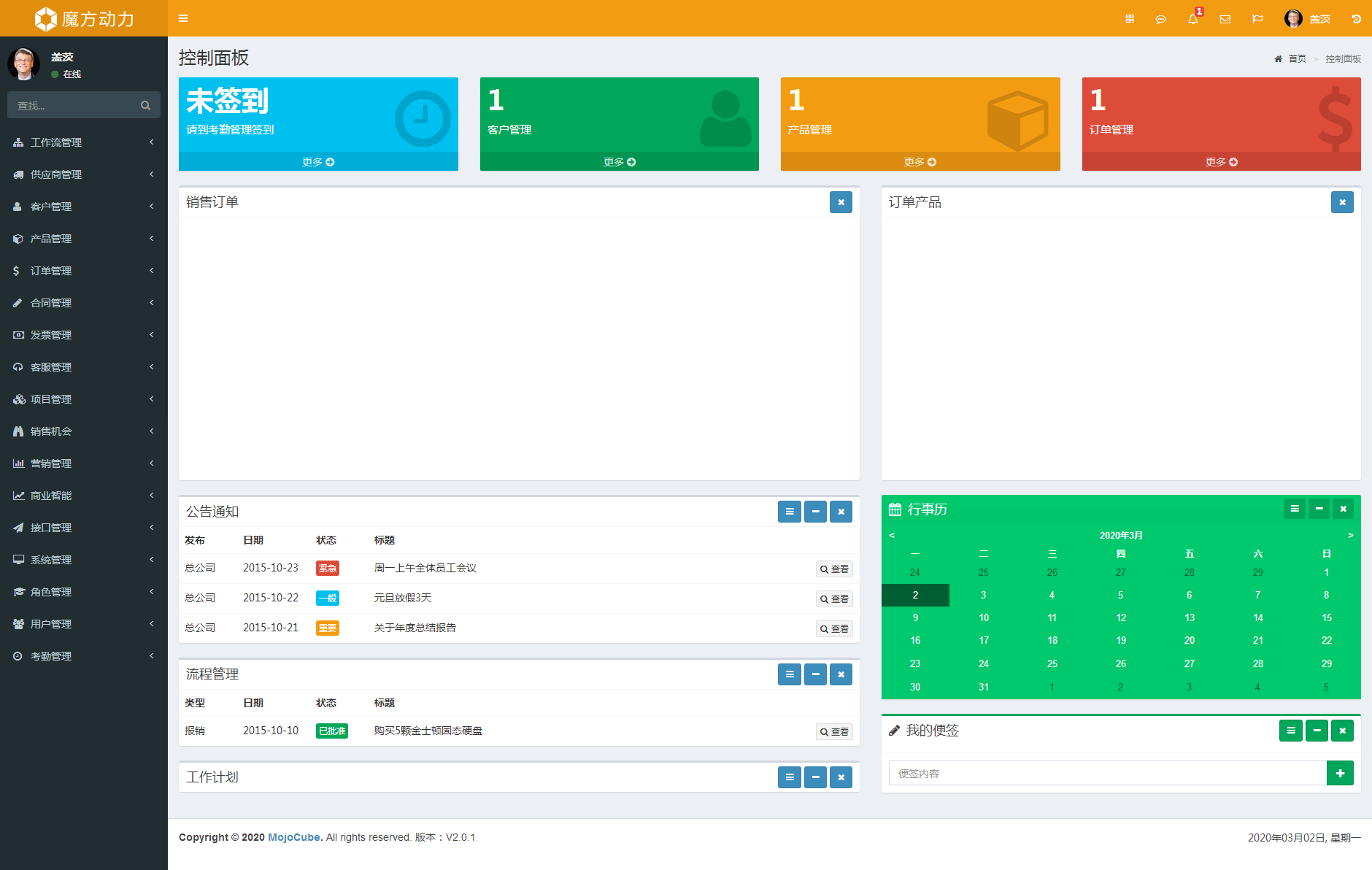Toggle the sidebar with the hamburger icon

[x=183, y=18]
